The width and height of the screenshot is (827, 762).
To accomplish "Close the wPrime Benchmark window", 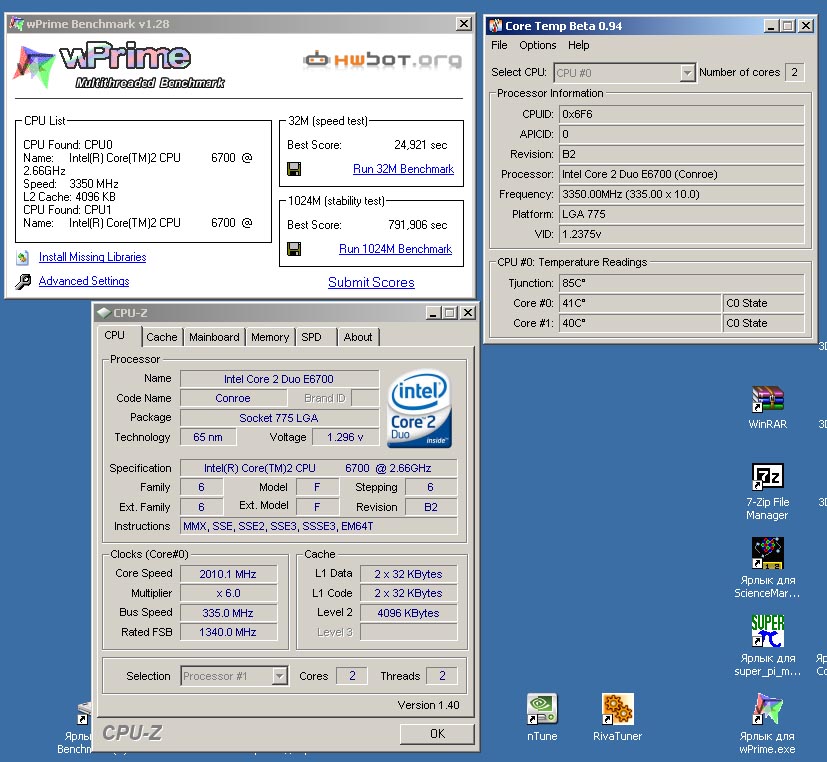I will click(464, 24).
